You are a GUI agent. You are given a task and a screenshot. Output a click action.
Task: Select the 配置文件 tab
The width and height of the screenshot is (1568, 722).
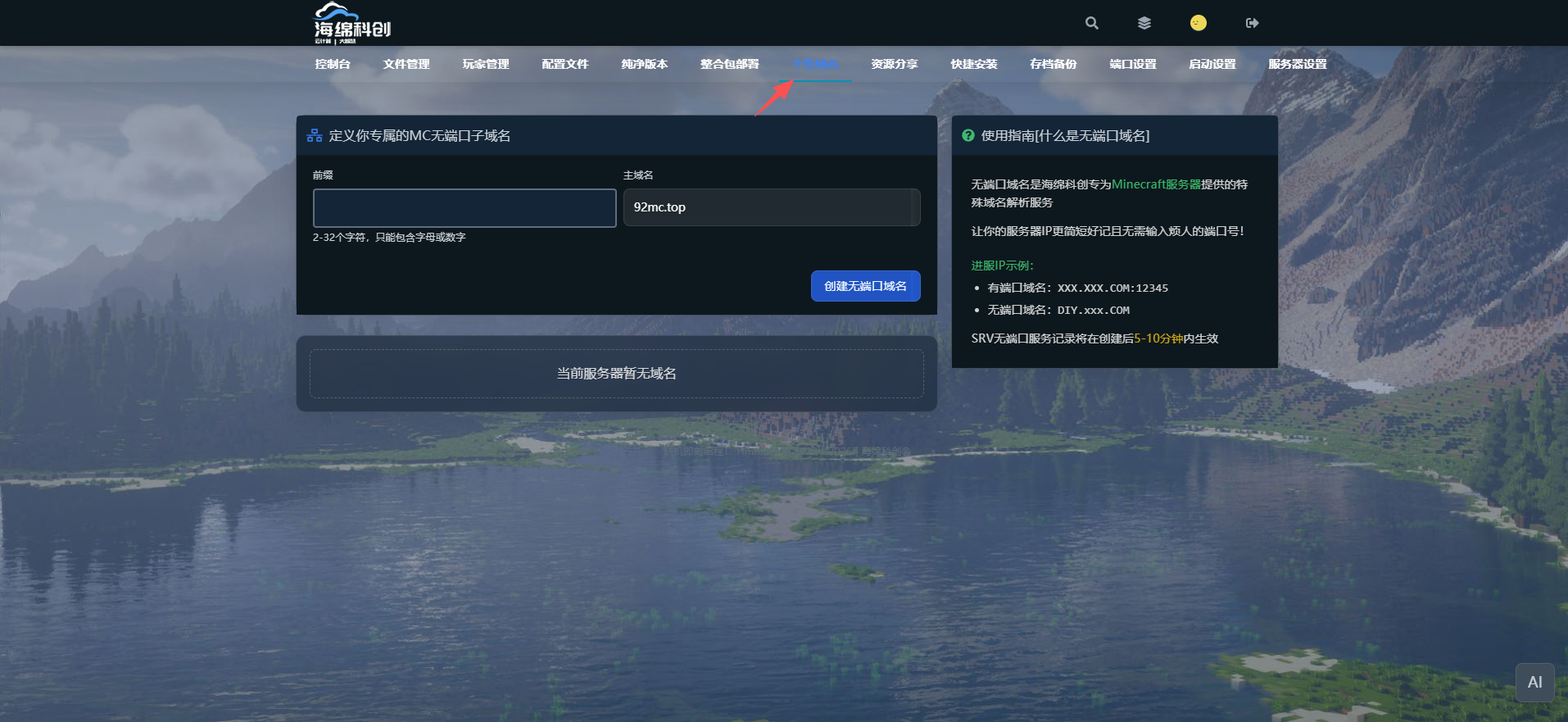(x=565, y=64)
